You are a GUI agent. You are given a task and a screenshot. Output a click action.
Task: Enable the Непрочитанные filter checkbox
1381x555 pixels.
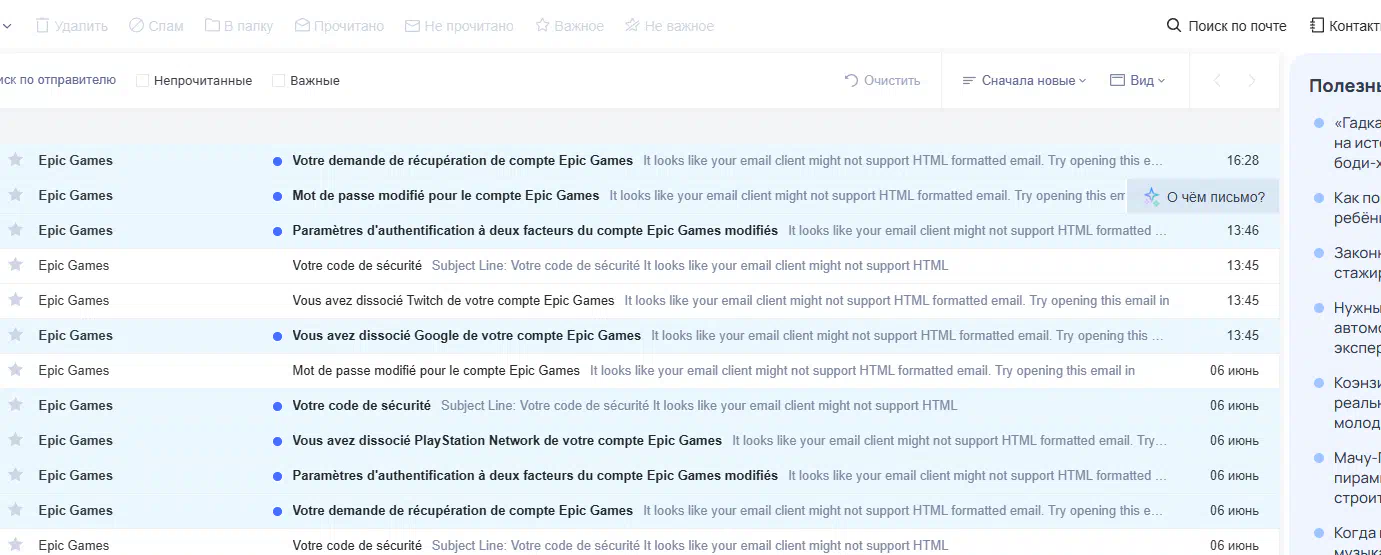click(142, 80)
